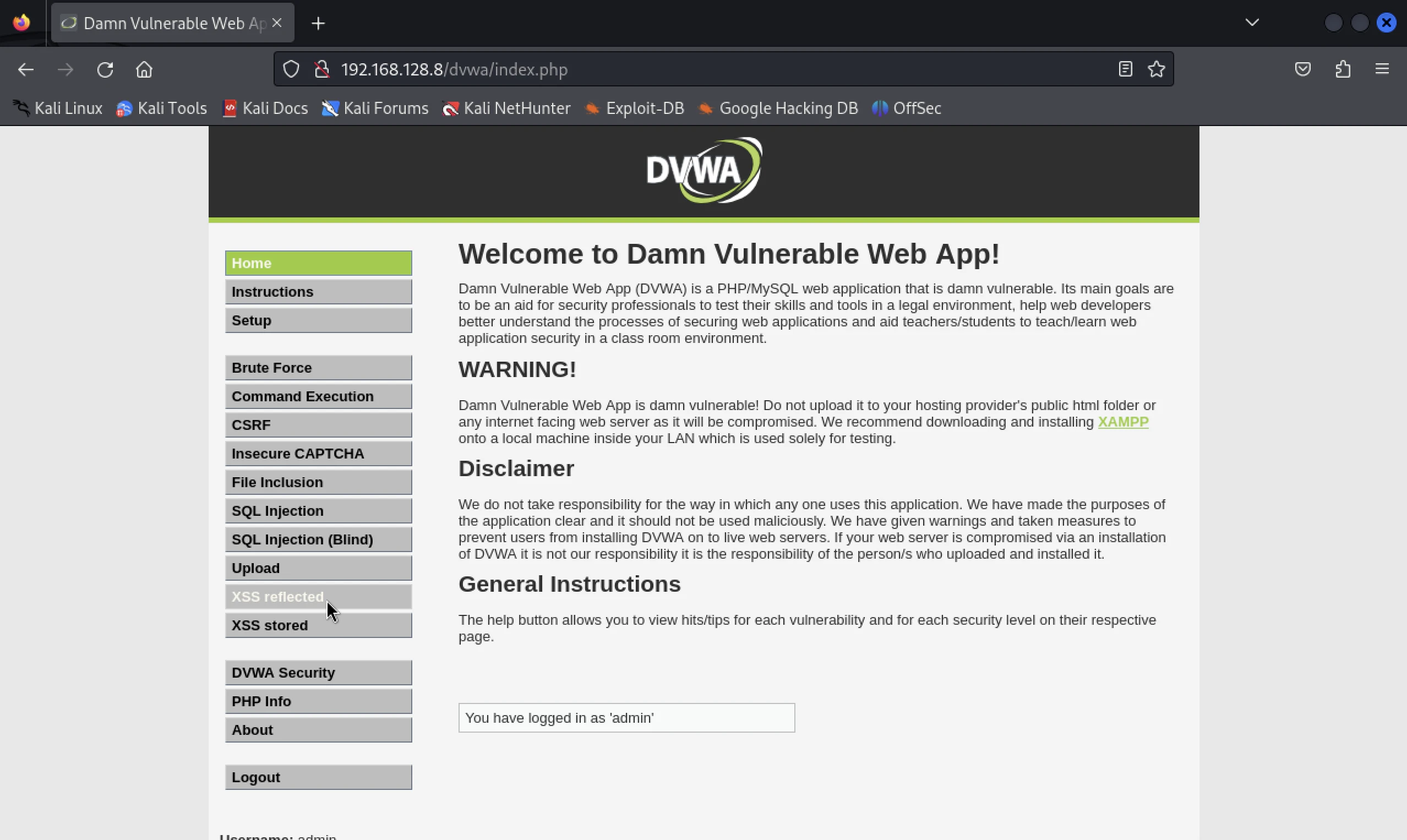Screen dimensions: 1407x840
Task: Open the CSRF menu item
Action: (319, 425)
